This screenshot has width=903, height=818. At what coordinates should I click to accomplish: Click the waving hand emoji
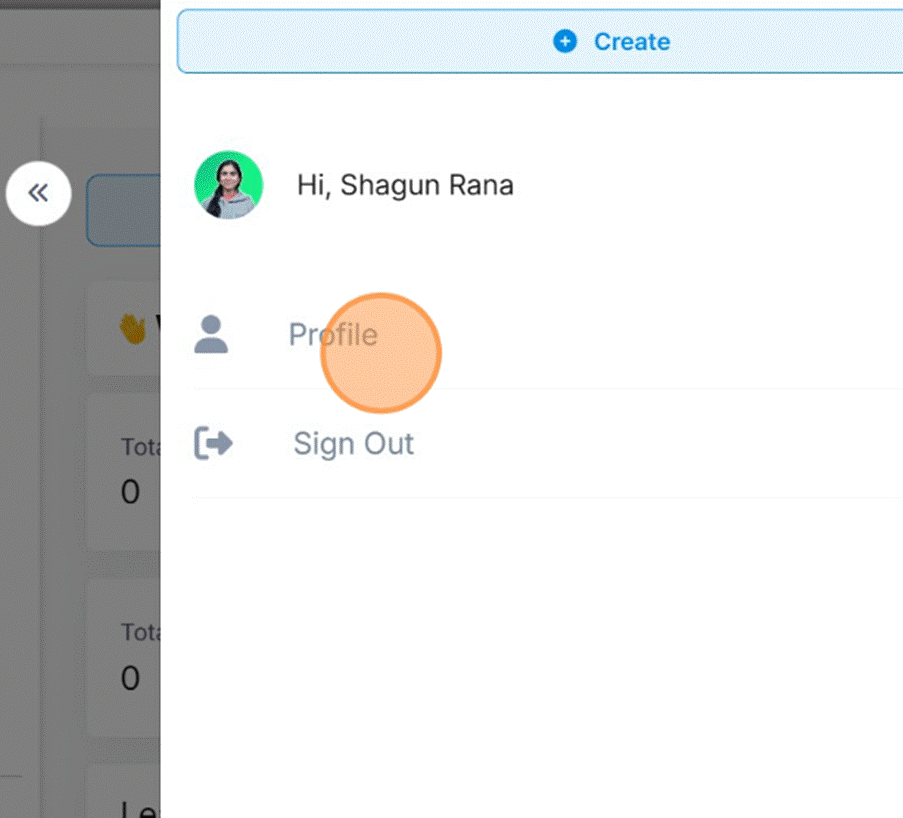[x=133, y=328]
